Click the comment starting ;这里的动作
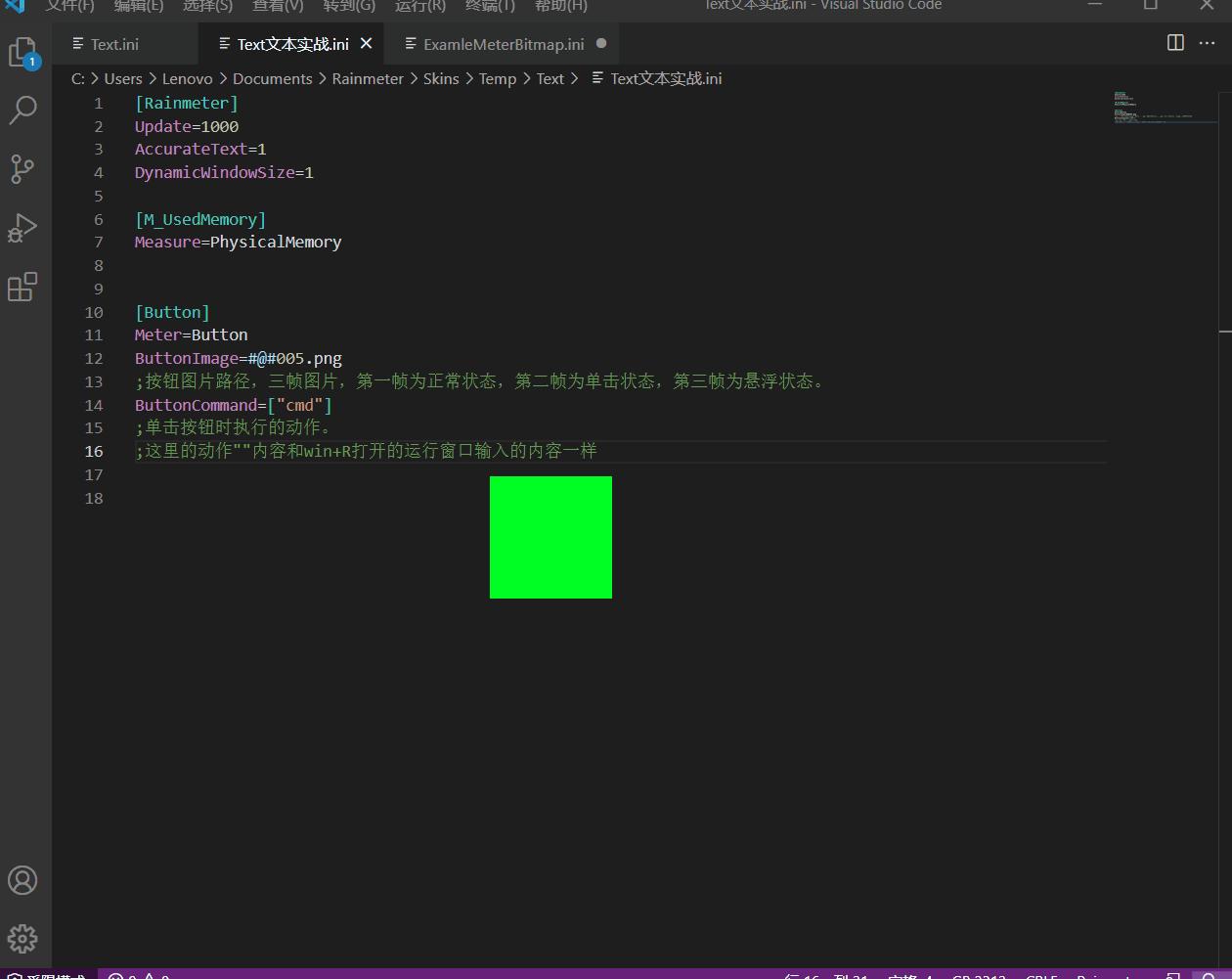The image size is (1232, 979). [x=366, y=451]
